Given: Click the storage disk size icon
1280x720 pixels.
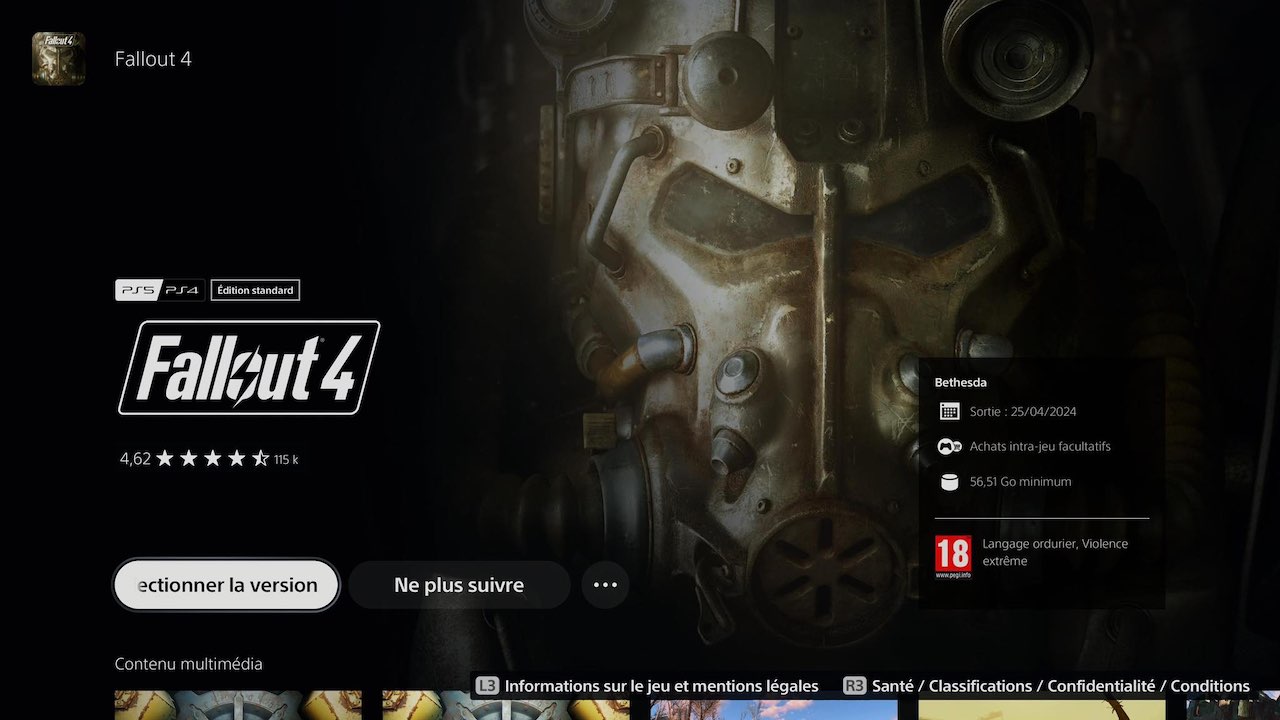Looking at the screenshot, I should (x=950, y=482).
